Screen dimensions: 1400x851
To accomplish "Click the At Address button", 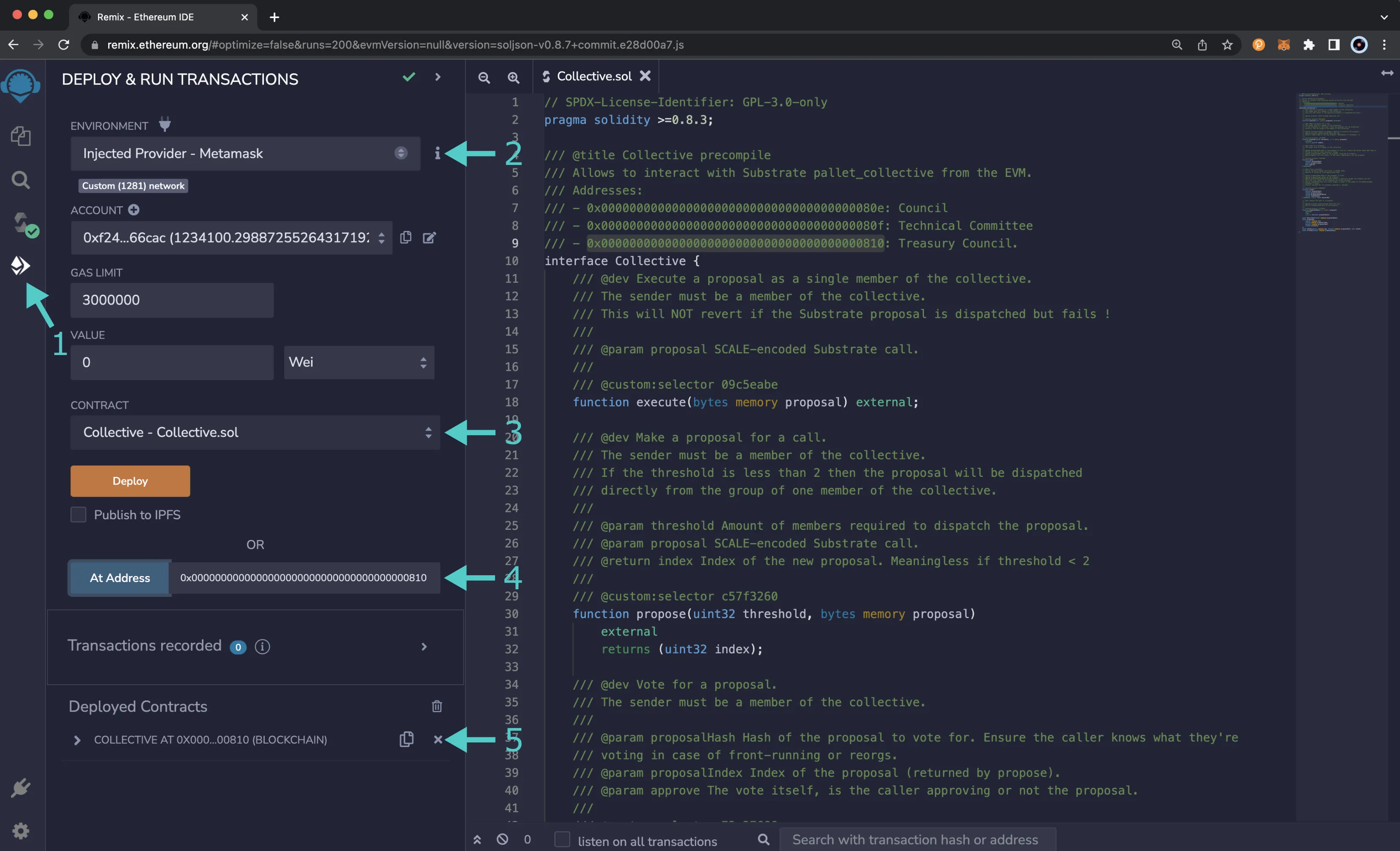I will click(119, 577).
